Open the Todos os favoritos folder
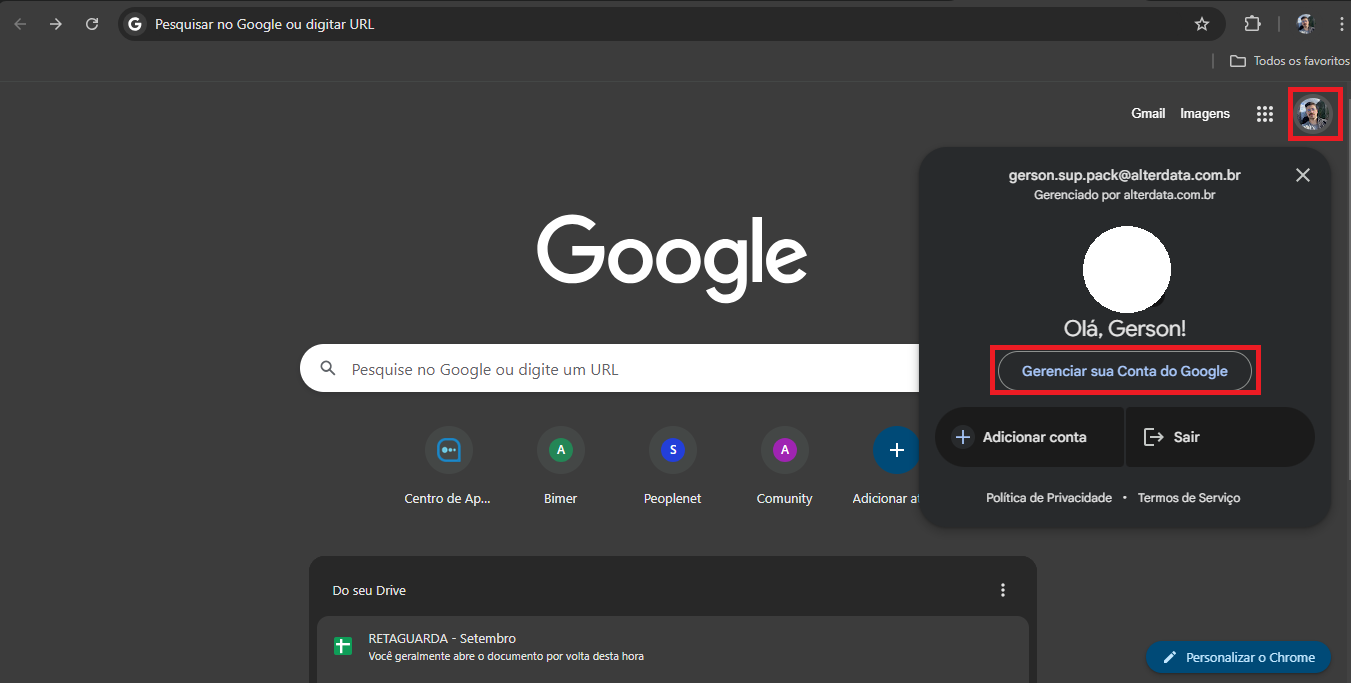 coord(1290,61)
